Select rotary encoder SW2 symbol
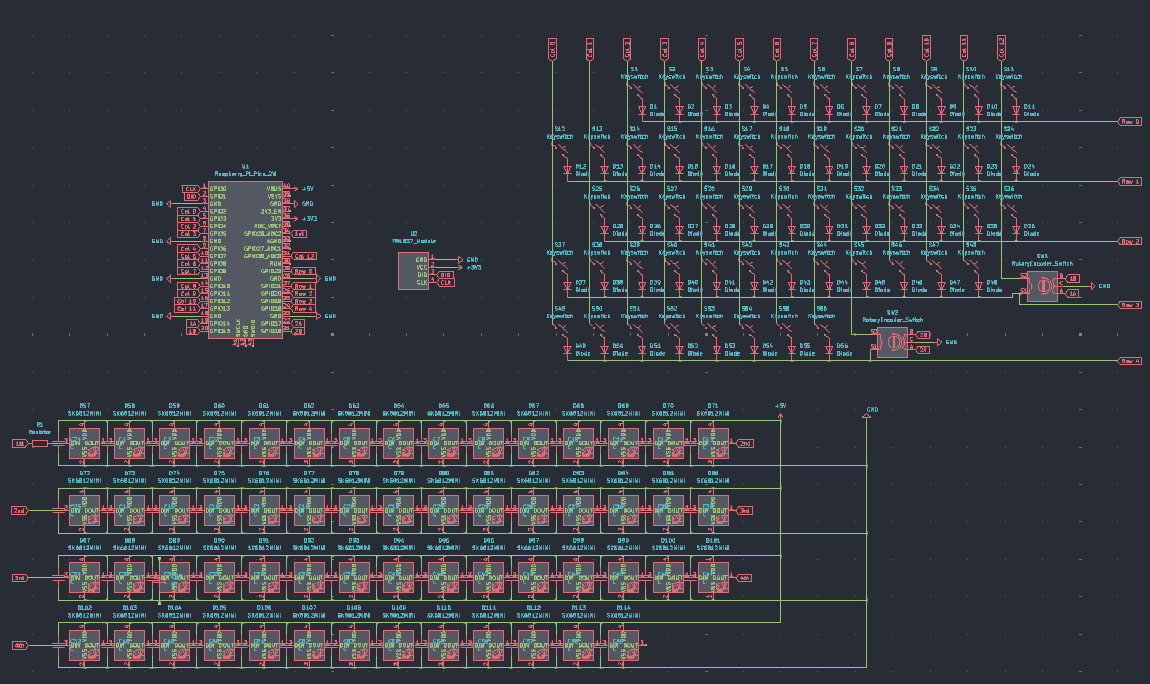 point(892,342)
